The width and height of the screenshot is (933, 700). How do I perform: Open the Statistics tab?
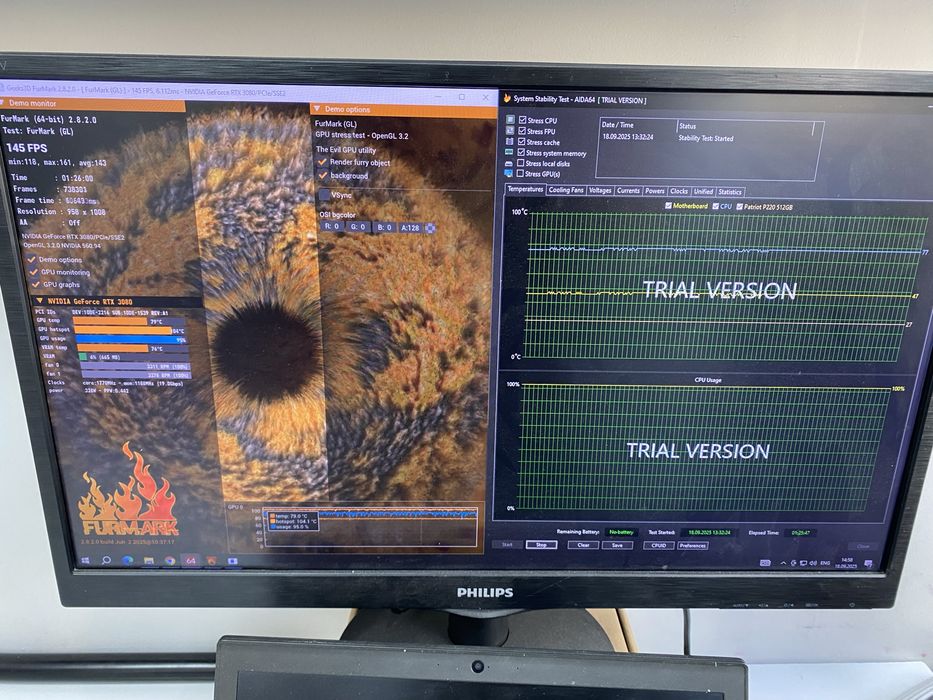point(730,192)
